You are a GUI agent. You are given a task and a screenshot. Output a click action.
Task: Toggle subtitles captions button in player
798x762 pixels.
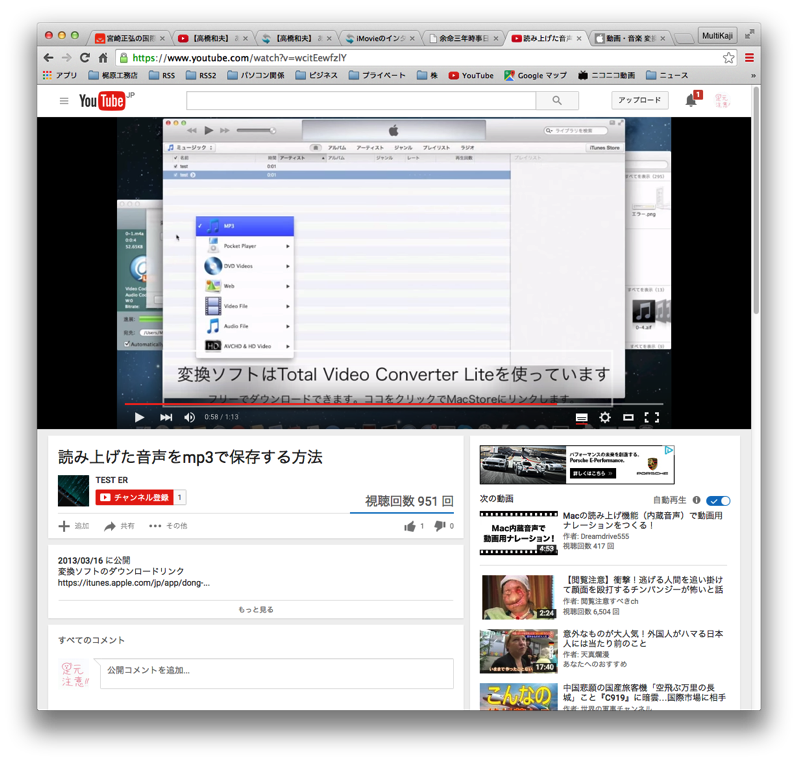pyautogui.click(x=581, y=418)
